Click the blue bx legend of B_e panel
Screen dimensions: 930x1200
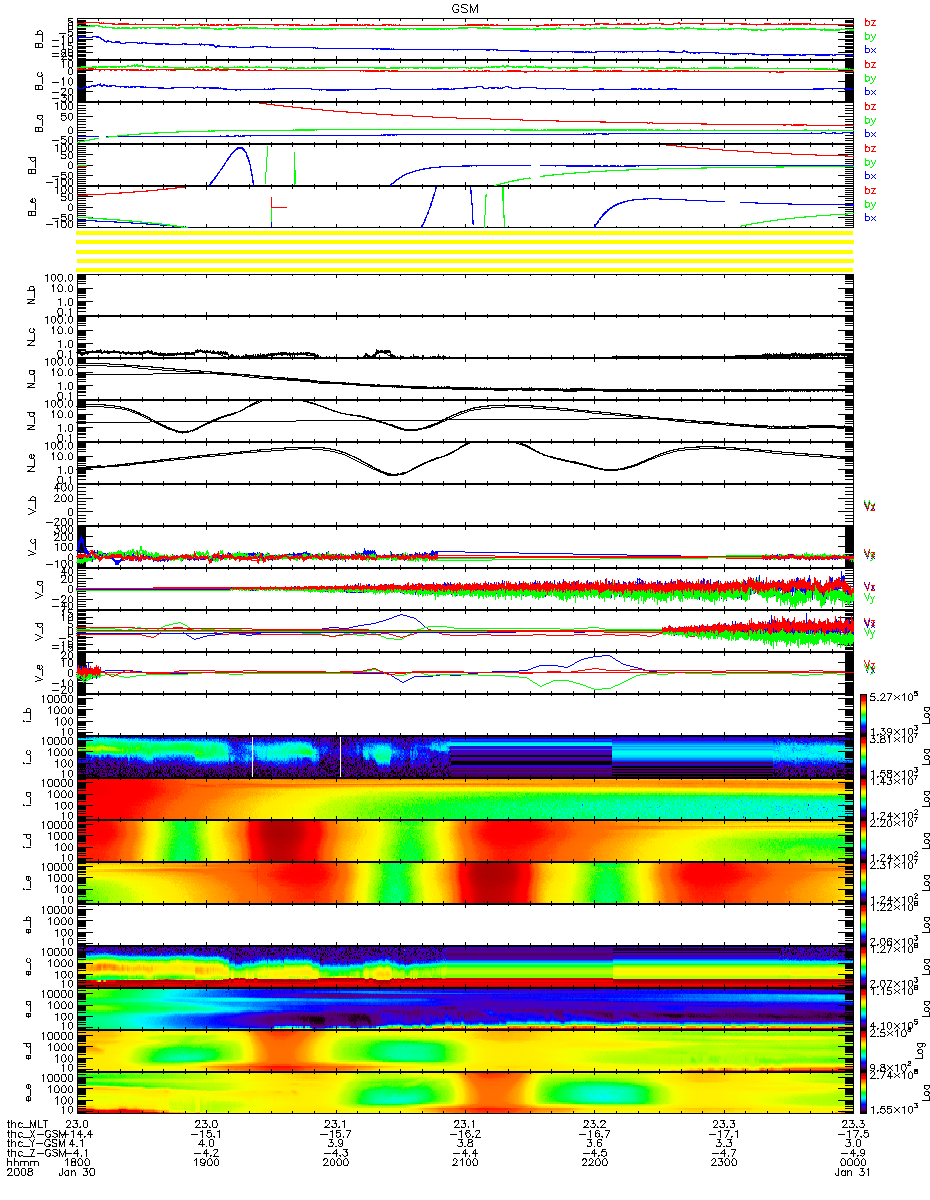click(870, 218)
